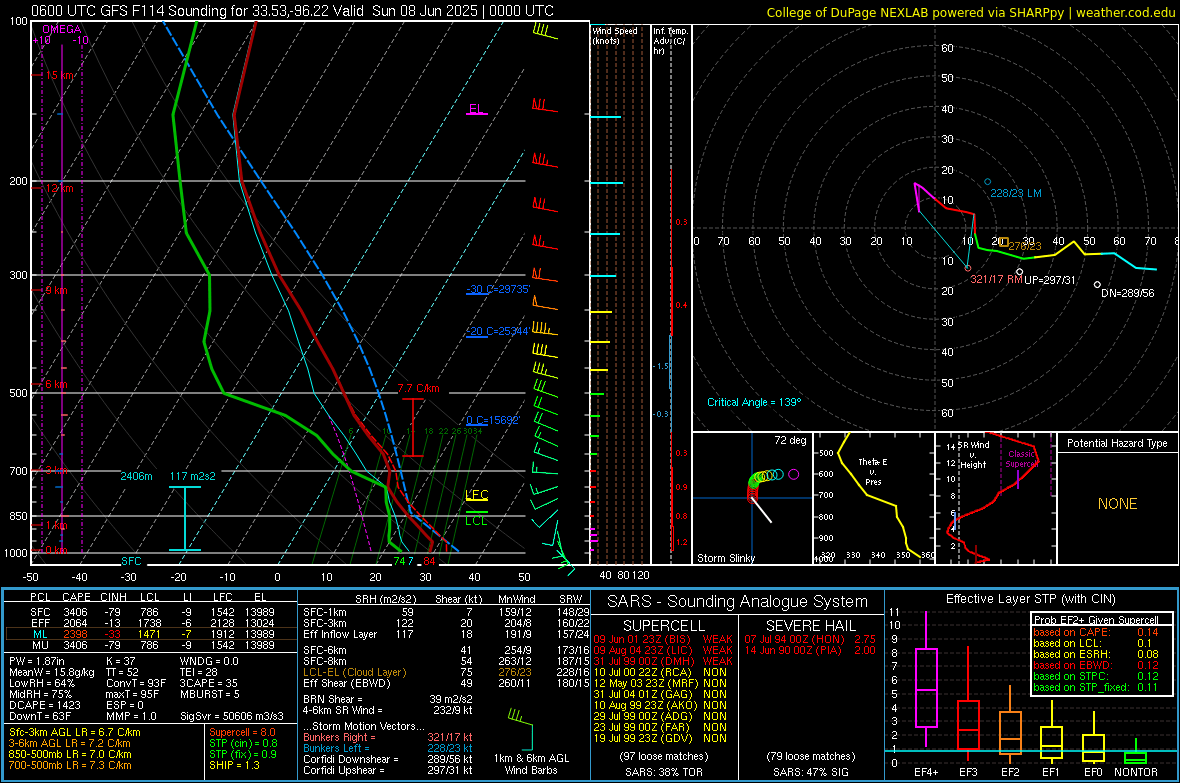Screen dimensions: 1180x783
Task: Select the magenta EL marker on skew-T
Action: [476, 109]
